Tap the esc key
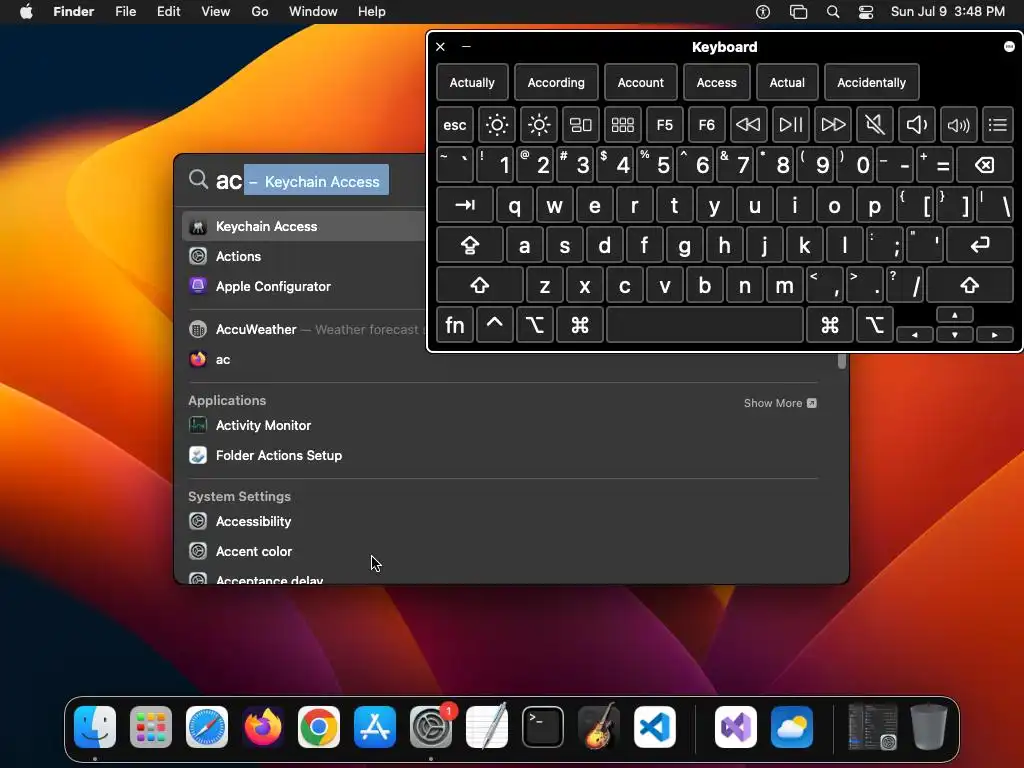Screen dimensions: 1024x768 pyautogui.click(x=455, y=125)
